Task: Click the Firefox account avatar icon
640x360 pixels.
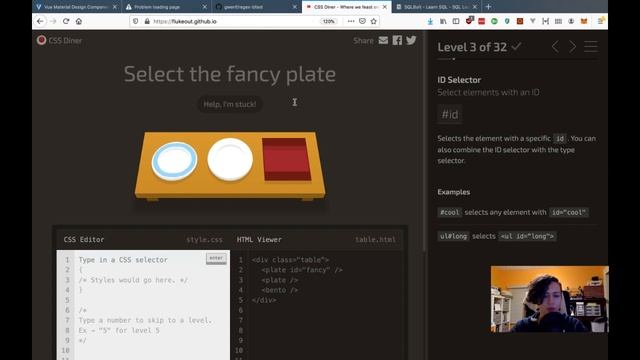Action: click(571, 21)
